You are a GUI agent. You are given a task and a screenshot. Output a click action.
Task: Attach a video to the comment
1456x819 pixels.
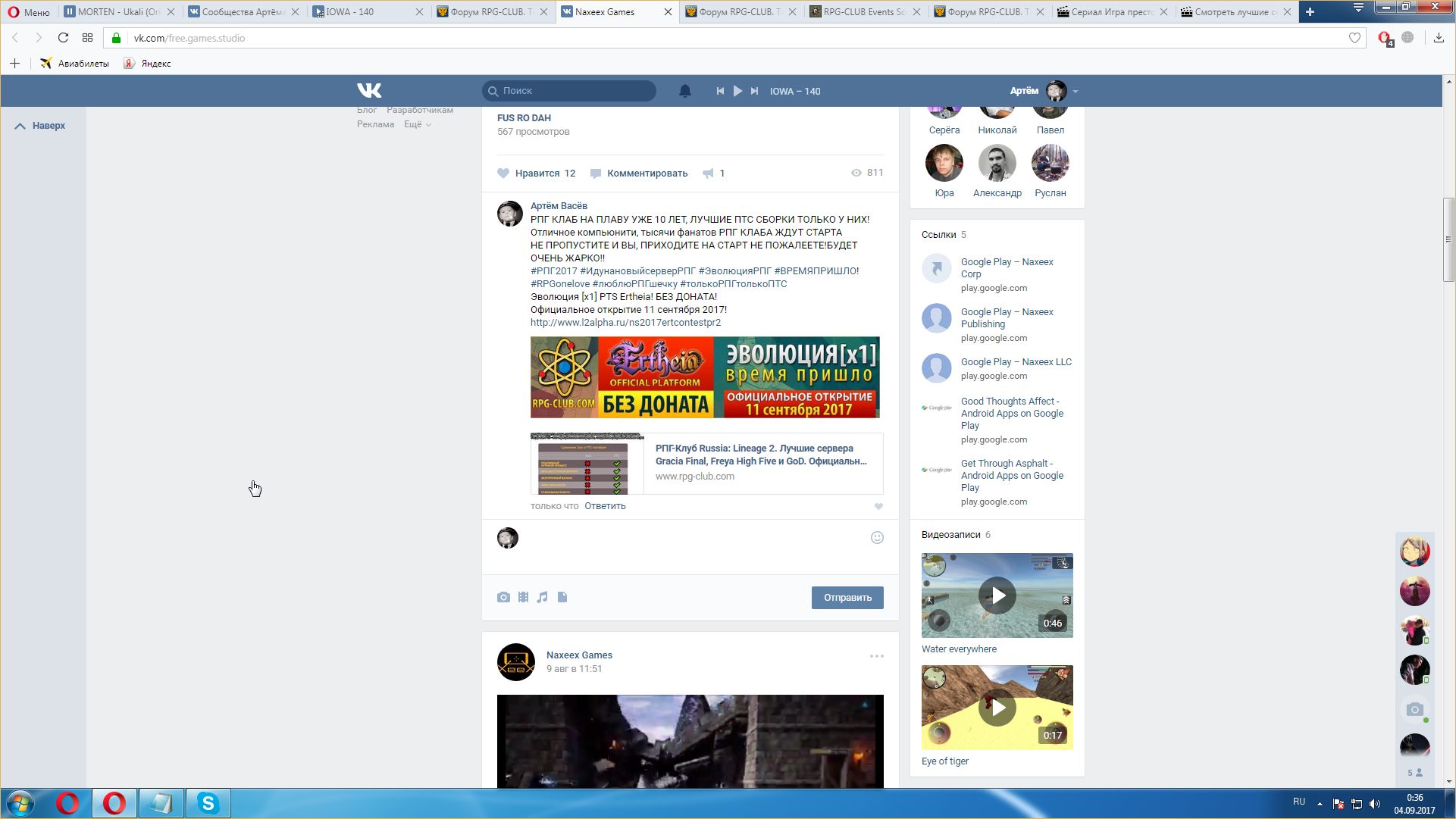click(523, 598)
